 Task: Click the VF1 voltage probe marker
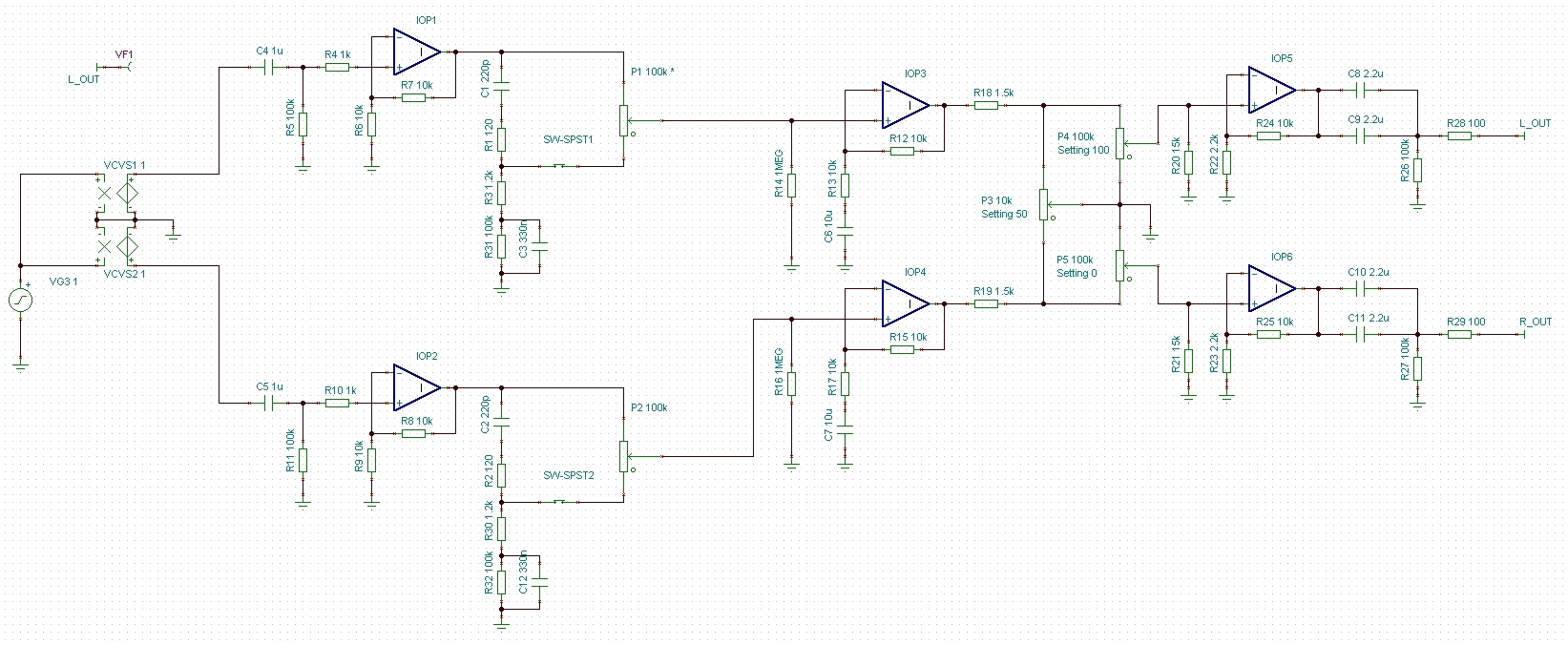tap(124, 67)
